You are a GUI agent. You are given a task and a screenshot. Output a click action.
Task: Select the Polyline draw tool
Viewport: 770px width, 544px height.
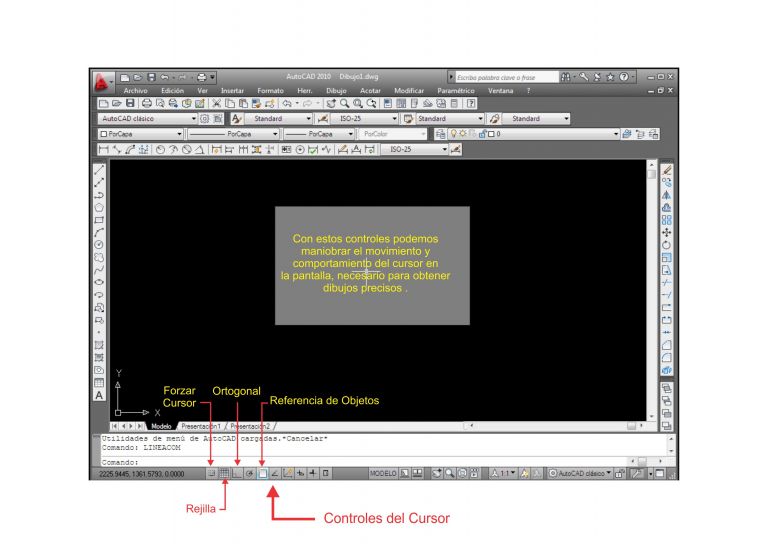tap(99, 195)
